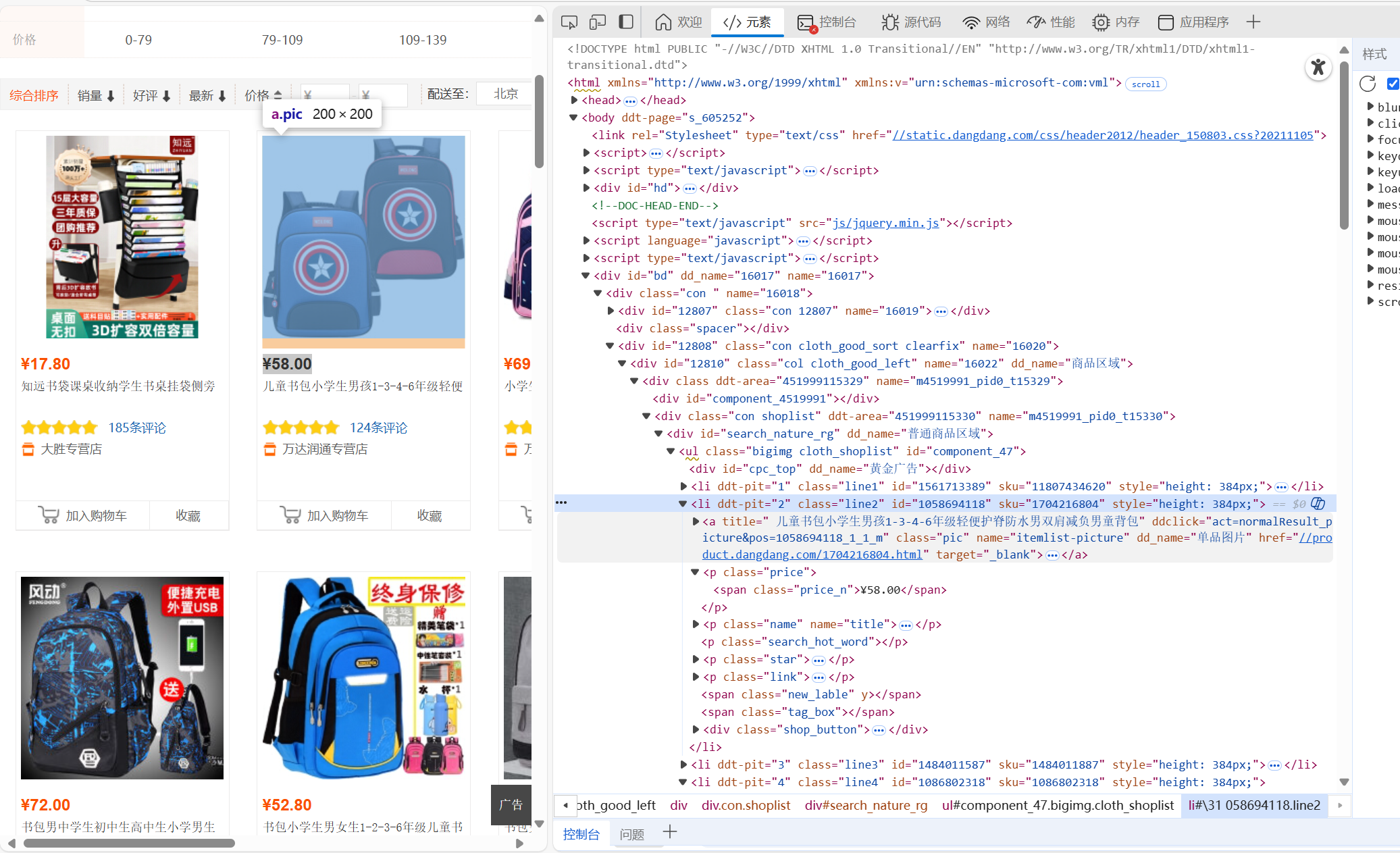1400x853 pixels.
Task: Sort products by 销量
Action: tap(96, 95)
